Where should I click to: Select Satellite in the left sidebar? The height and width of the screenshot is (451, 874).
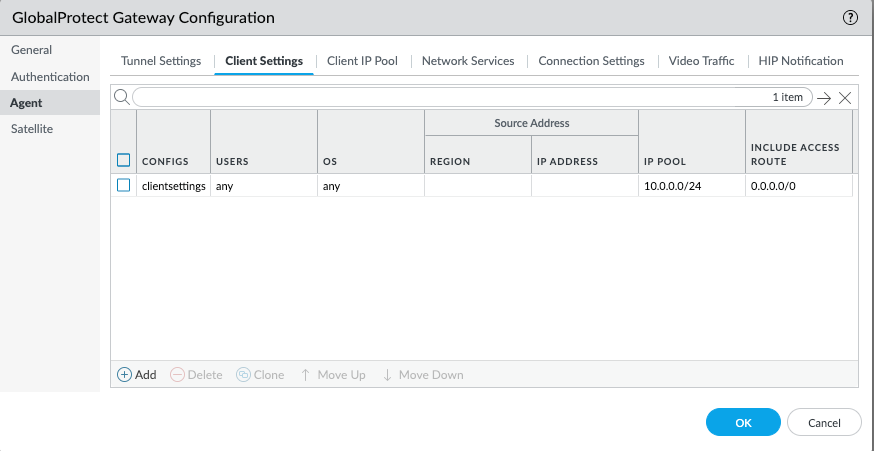[32, 129]
